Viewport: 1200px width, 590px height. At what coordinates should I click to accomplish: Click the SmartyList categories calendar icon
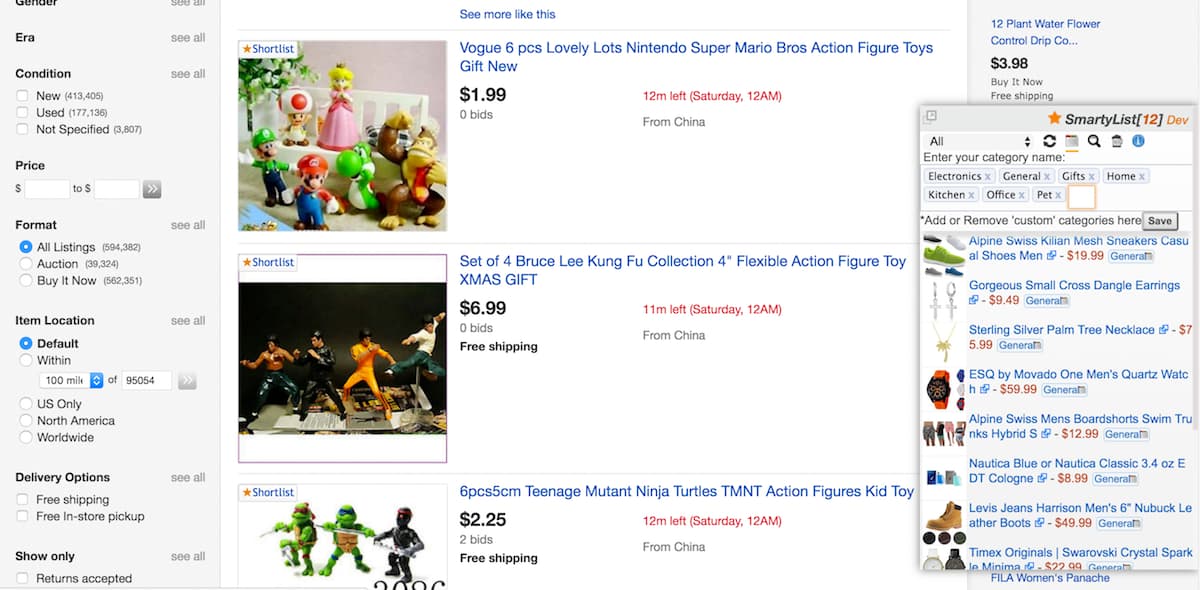[x=1071, y=141]
